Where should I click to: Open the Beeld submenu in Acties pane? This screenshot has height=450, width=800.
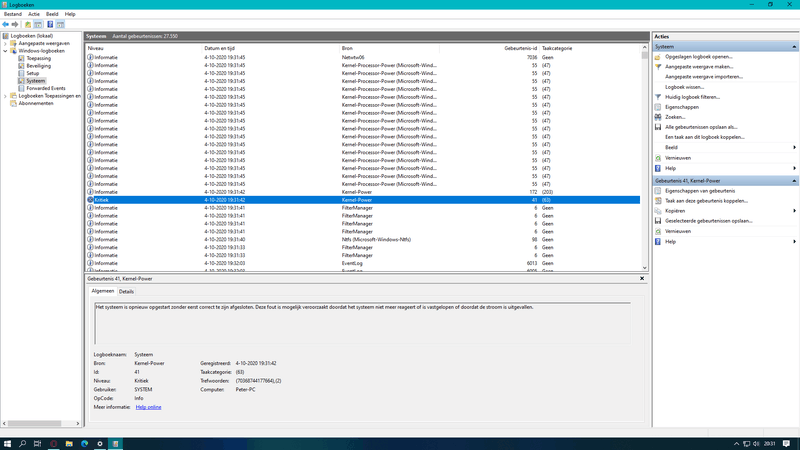point(794,147)
